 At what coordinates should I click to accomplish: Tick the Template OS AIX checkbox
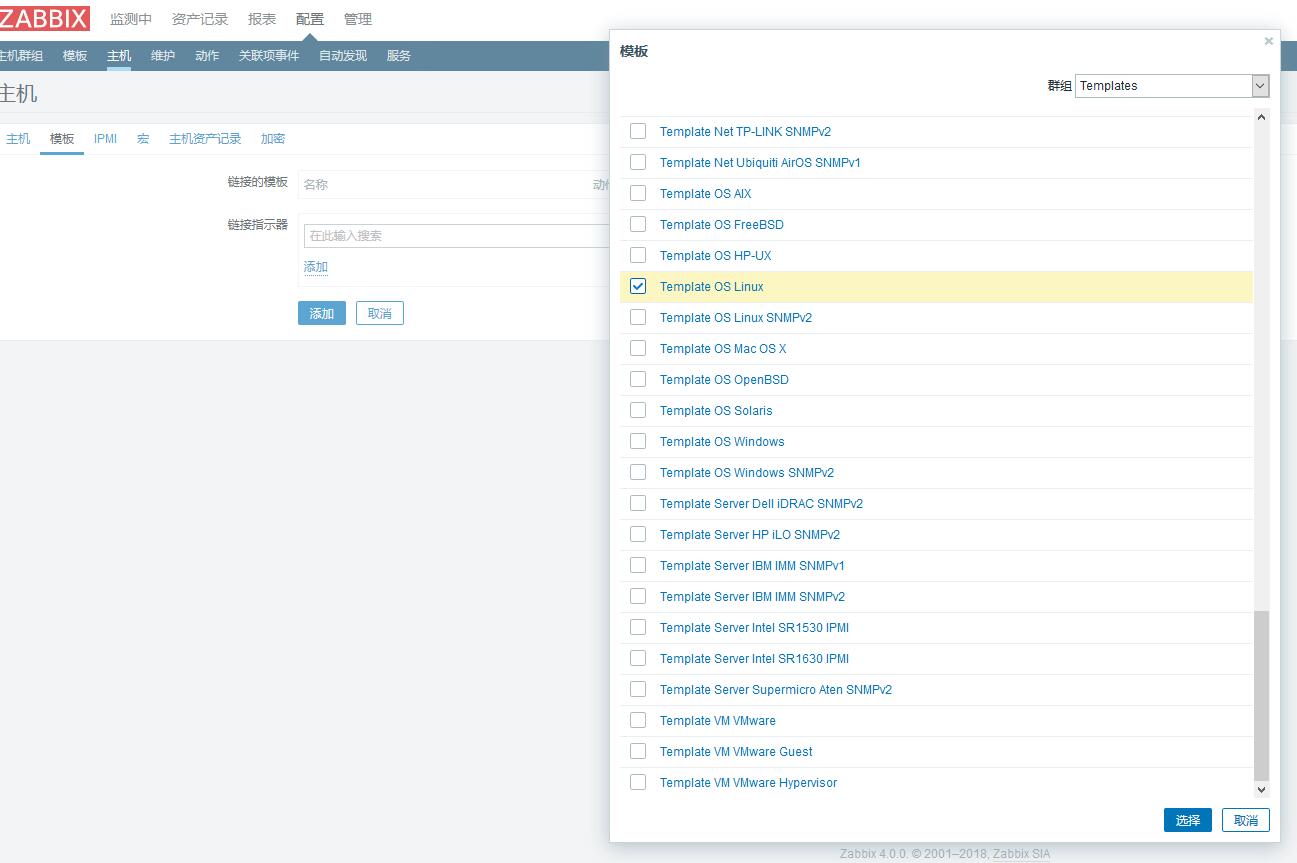638,193
